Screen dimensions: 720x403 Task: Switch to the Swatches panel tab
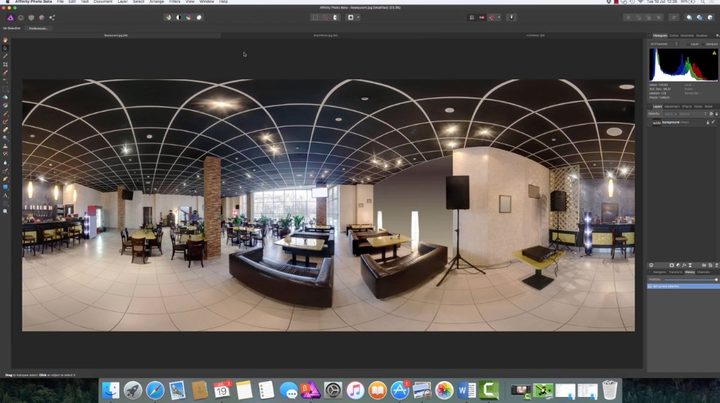click(687, 36)
